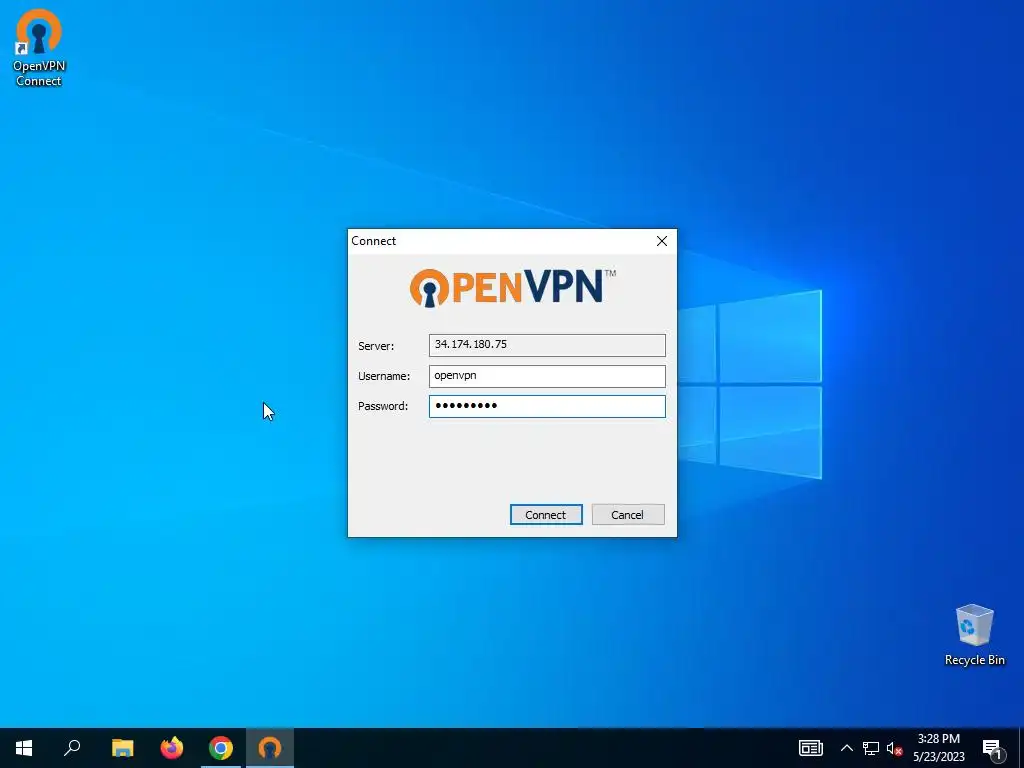Image resolution: width=1024 pixels, height=768 pixels.
Task: Click the Connect dialog title text
Action: 374,241
